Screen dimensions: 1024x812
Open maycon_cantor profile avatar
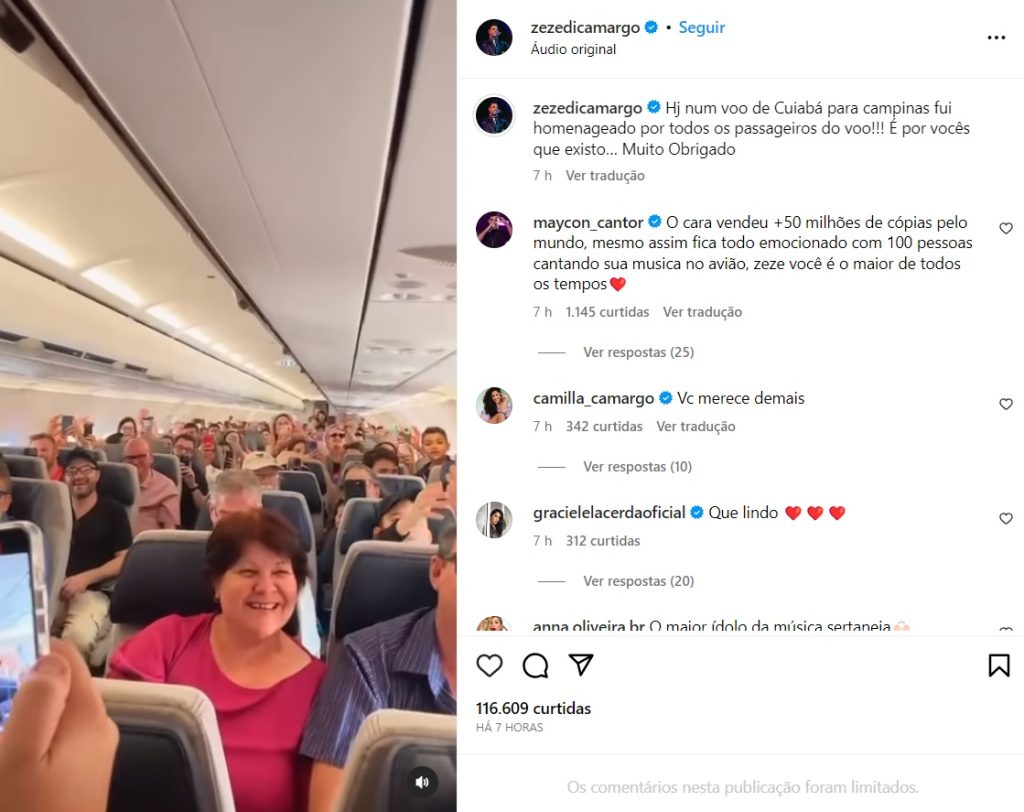click(x=494, y=229)
